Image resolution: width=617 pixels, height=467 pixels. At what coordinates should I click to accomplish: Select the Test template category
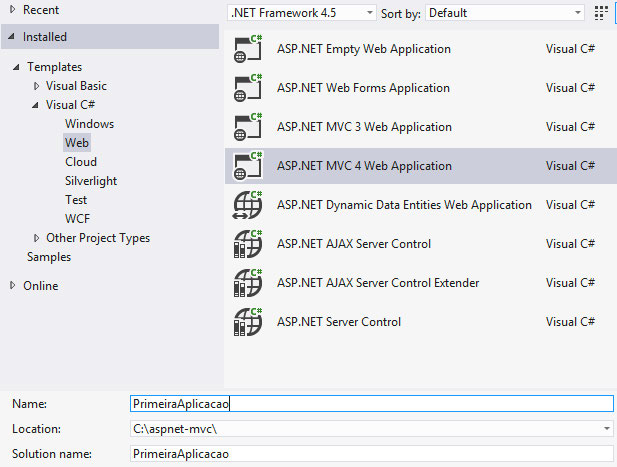(76, 199)
